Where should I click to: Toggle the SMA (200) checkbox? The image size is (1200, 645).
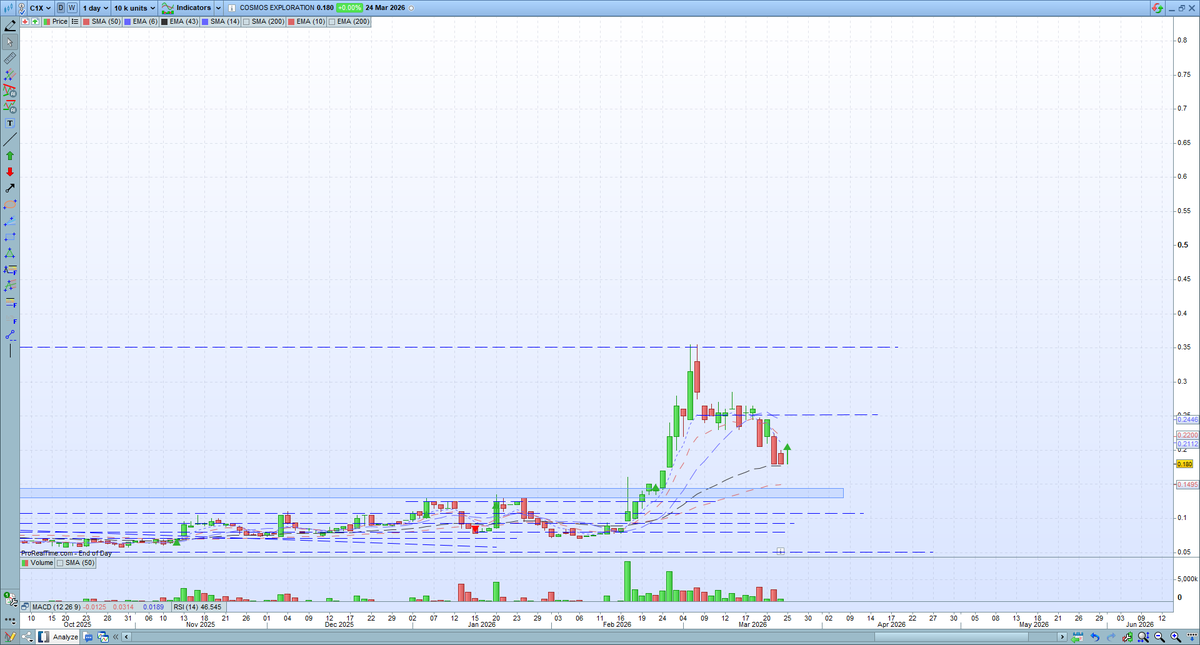pyautogui.click(x=247, y=21)
